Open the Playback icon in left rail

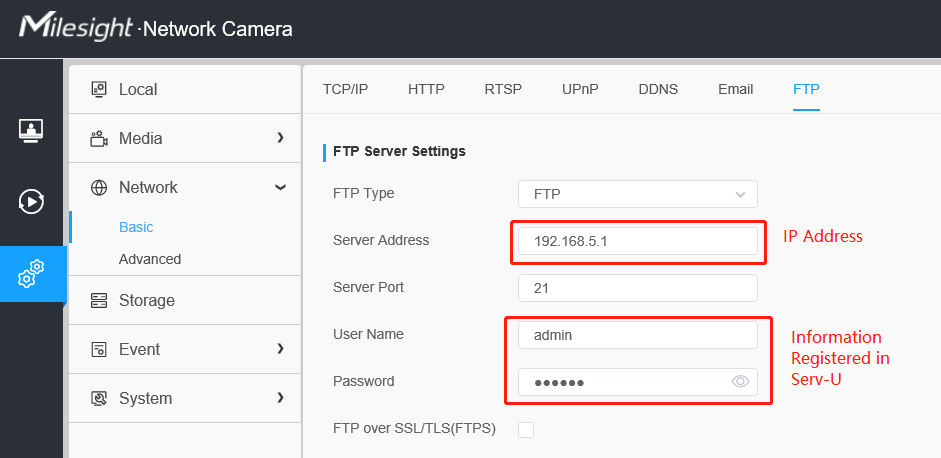click(31, 202)
